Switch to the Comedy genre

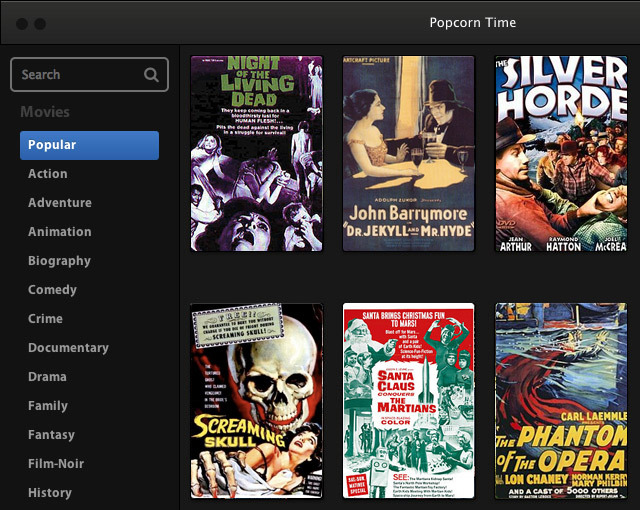pos(52,290)
